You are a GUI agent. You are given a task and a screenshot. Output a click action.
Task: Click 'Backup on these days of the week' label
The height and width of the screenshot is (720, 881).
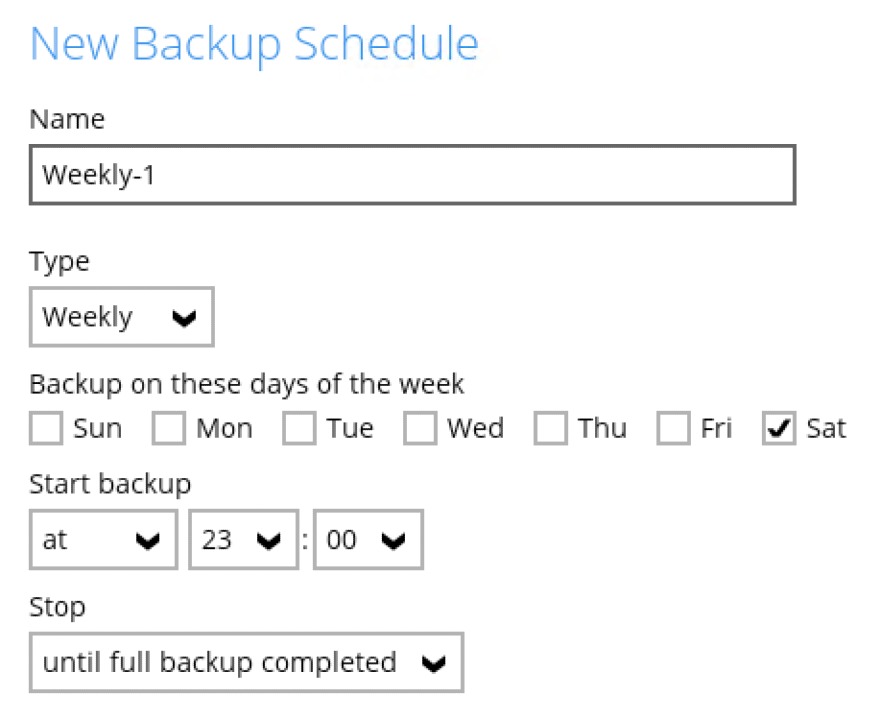[246, 384]
